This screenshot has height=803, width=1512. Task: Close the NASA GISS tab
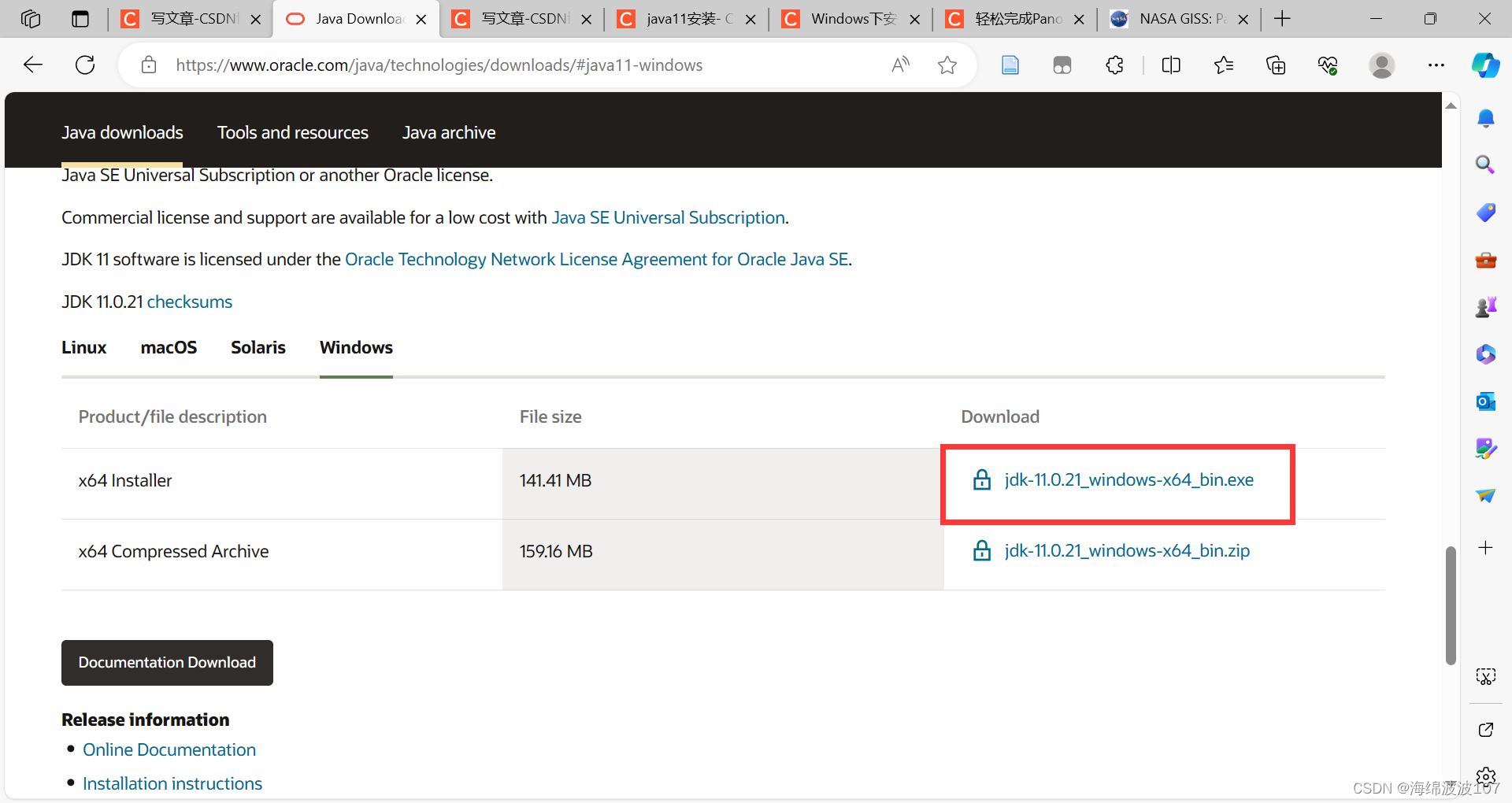pyautogui.click(x=1243, y=19)
